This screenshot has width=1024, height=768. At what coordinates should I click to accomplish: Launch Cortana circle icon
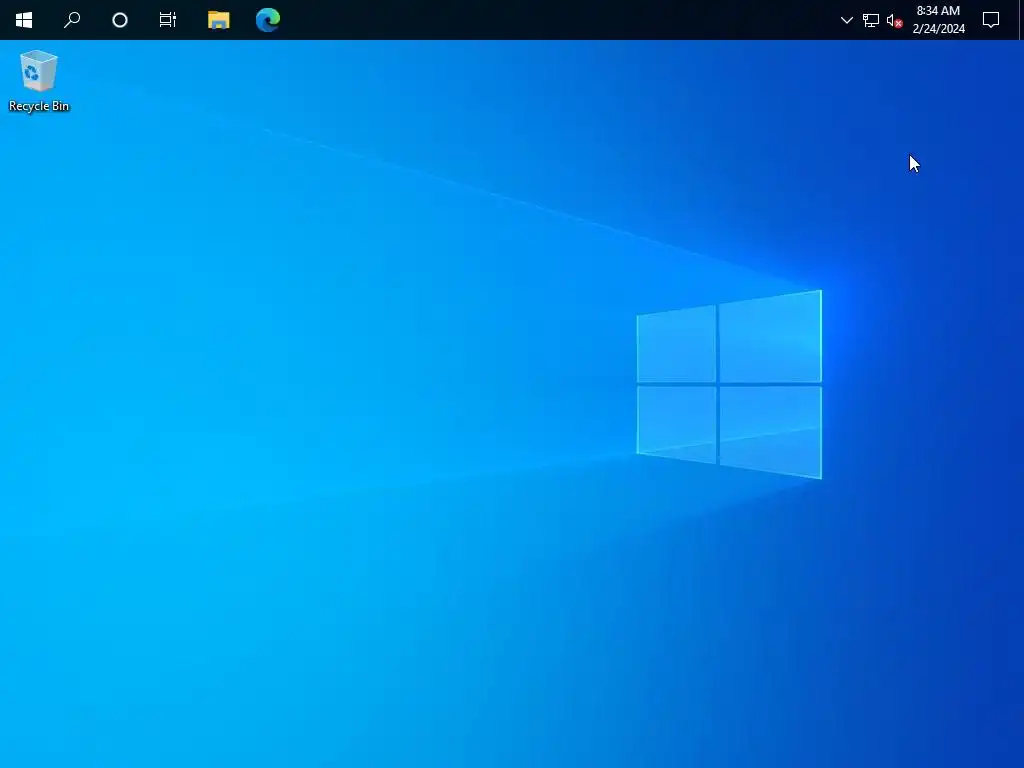[120, 20]
